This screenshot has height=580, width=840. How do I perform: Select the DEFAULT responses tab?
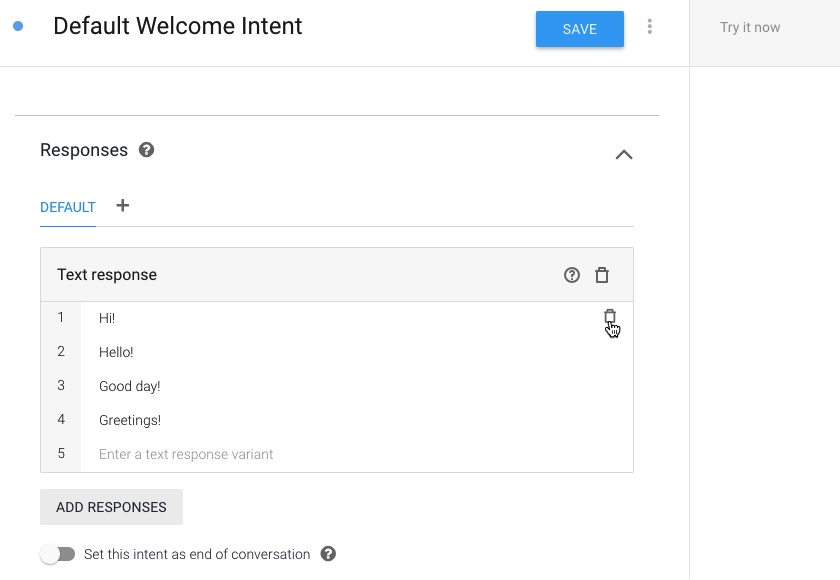tap(68, 207)
